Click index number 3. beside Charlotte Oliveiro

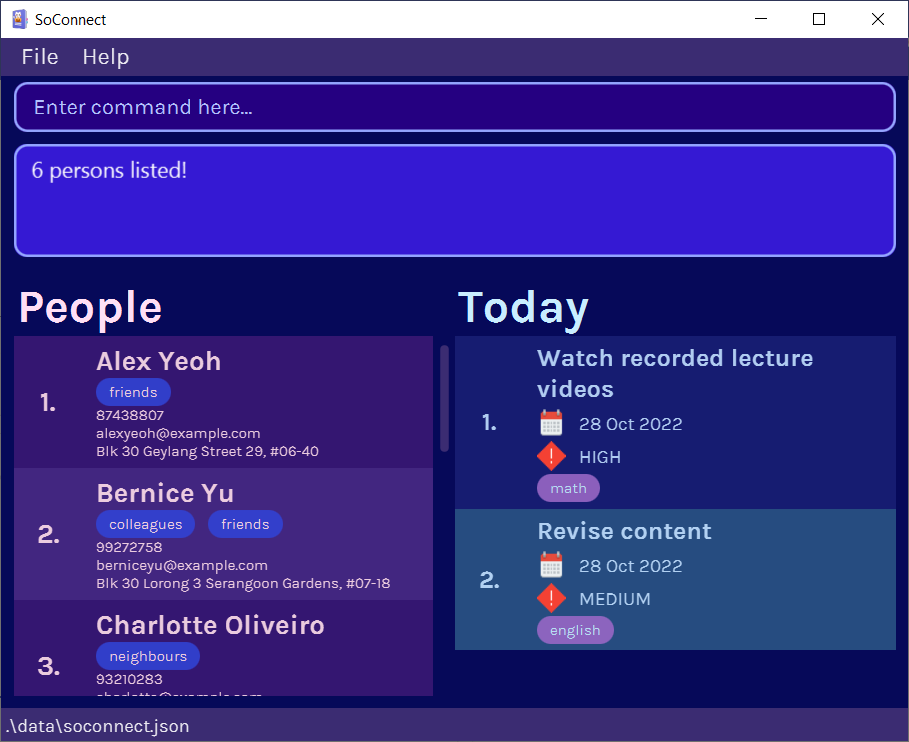pos(49,667)
